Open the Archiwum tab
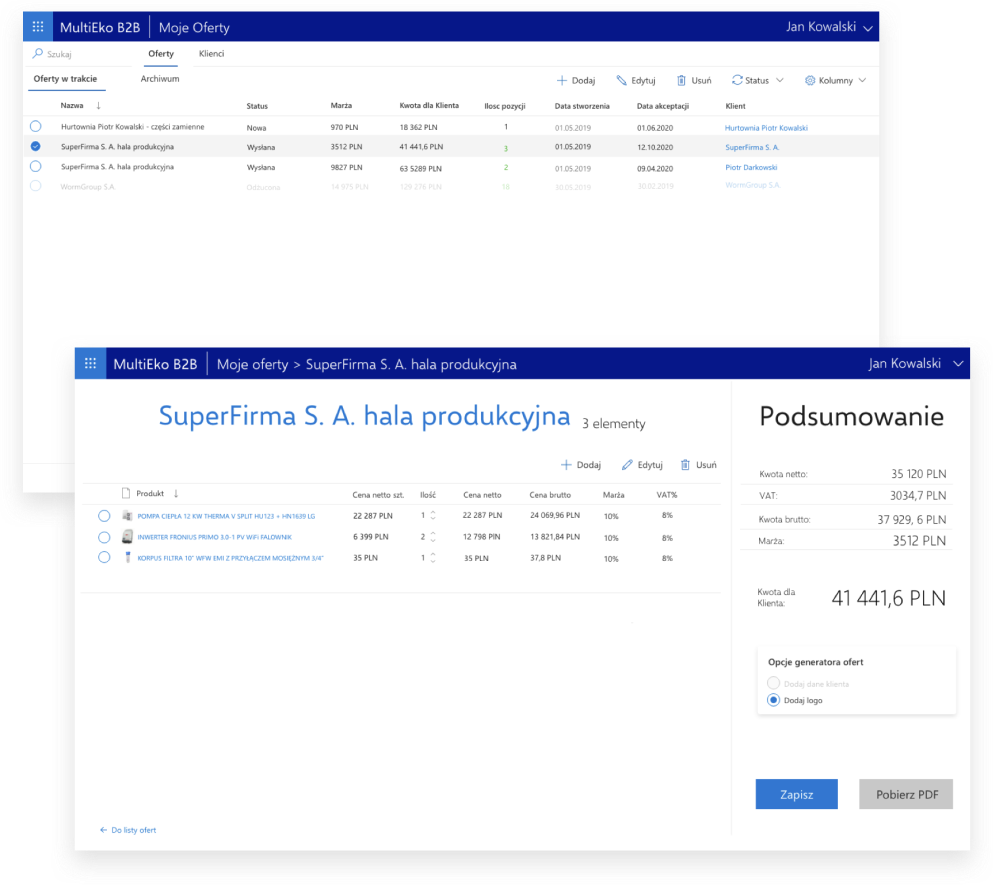994x885 pixels. tap(160, 78)
